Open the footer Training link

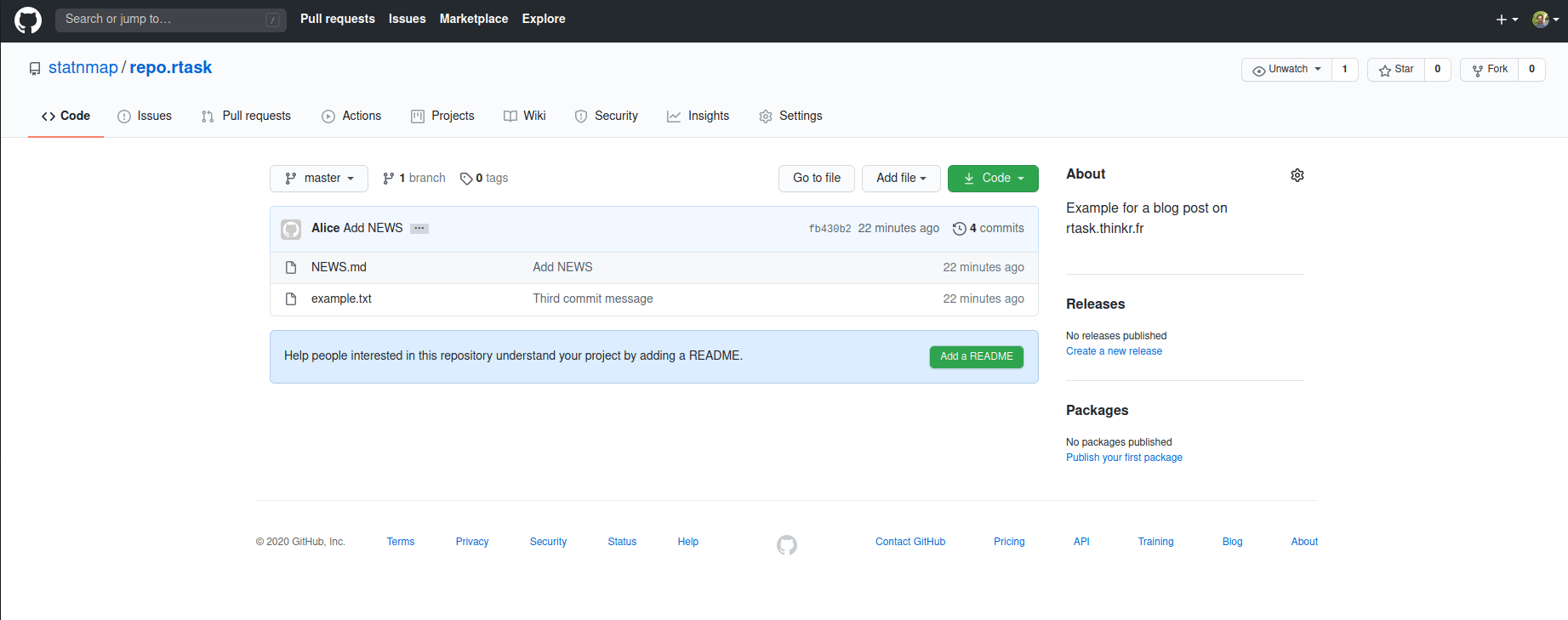(x=1155, y=543)
